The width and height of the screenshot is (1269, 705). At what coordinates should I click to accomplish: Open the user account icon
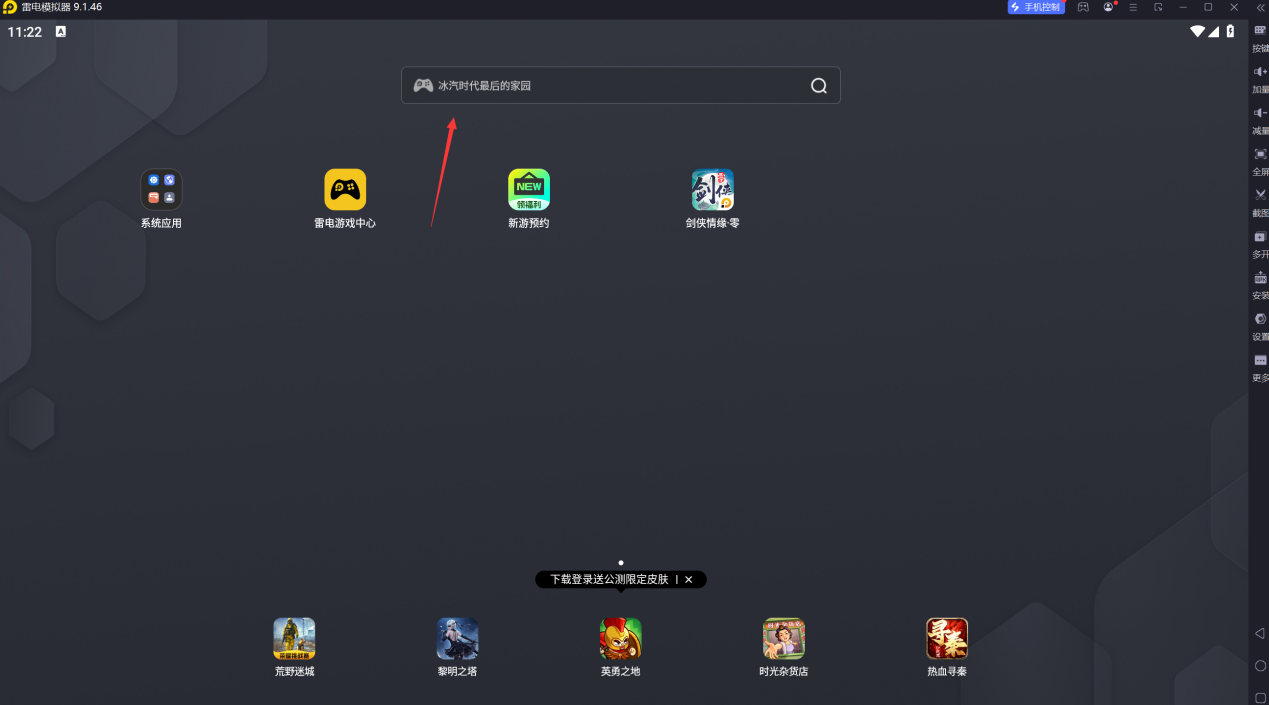pyautogui.click(x=1108, y=7)
